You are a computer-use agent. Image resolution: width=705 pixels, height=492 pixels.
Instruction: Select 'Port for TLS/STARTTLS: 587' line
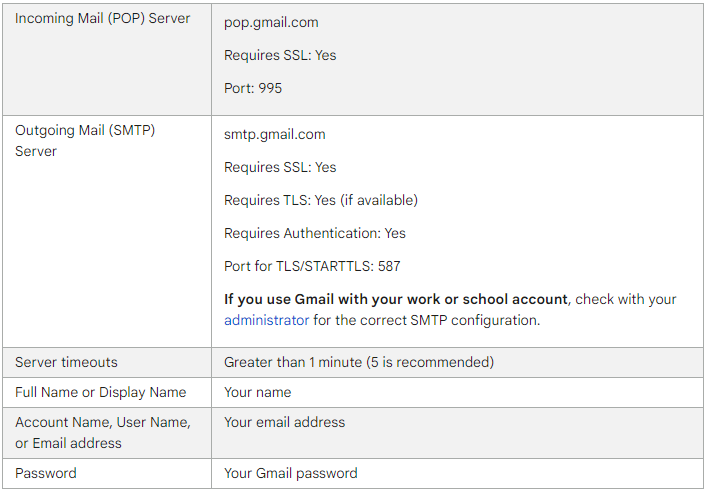click(312, 266)
